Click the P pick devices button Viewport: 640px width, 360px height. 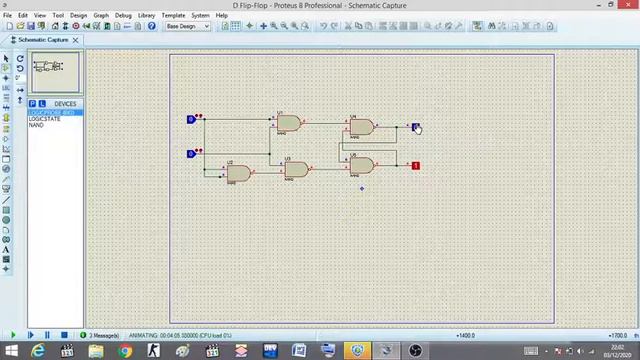point(33,104)
